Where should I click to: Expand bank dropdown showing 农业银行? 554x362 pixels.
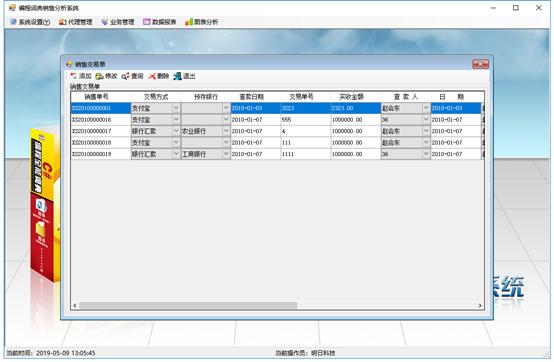226,131
